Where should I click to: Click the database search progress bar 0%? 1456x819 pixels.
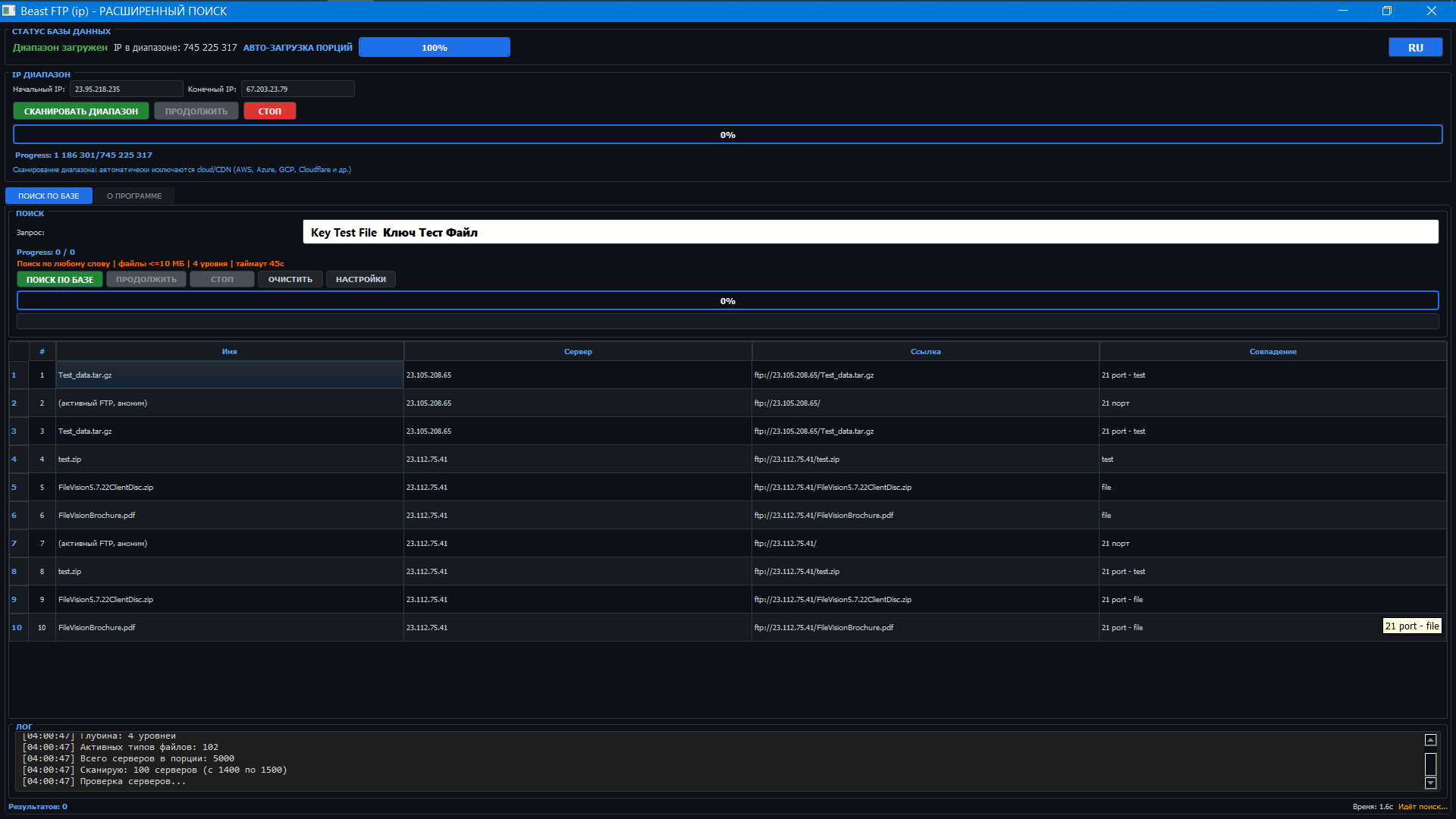click(728, 300)
